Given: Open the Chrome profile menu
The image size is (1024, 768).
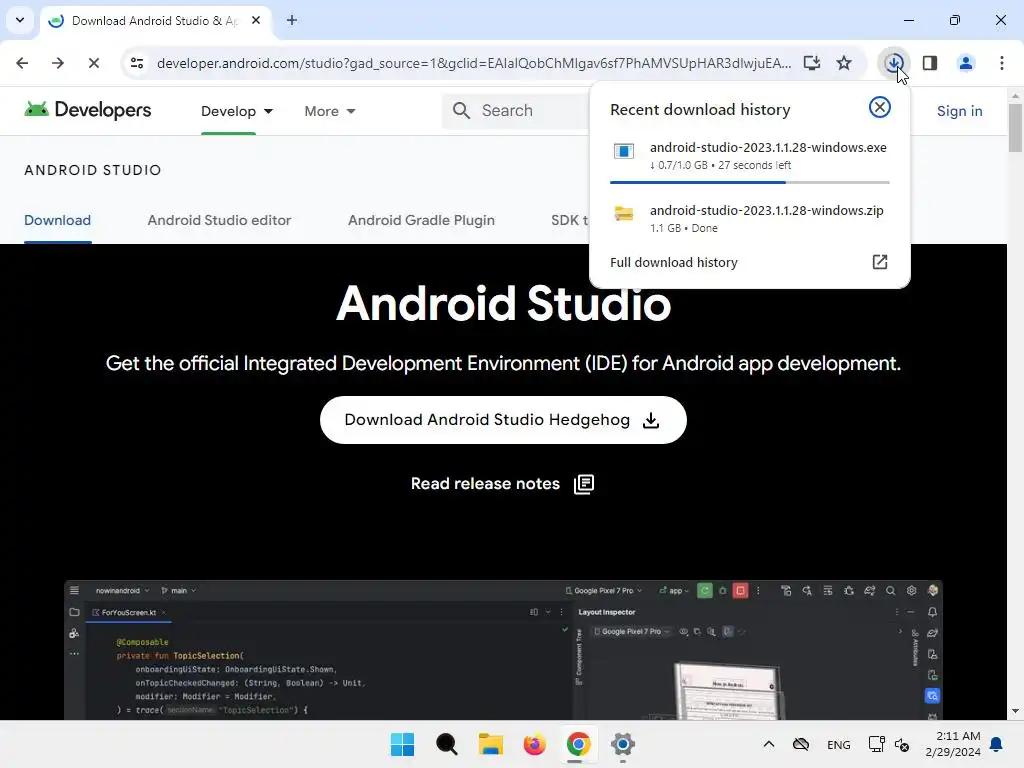Looking at the screenshot, I should pyautogui.click(x=965, y=63).
